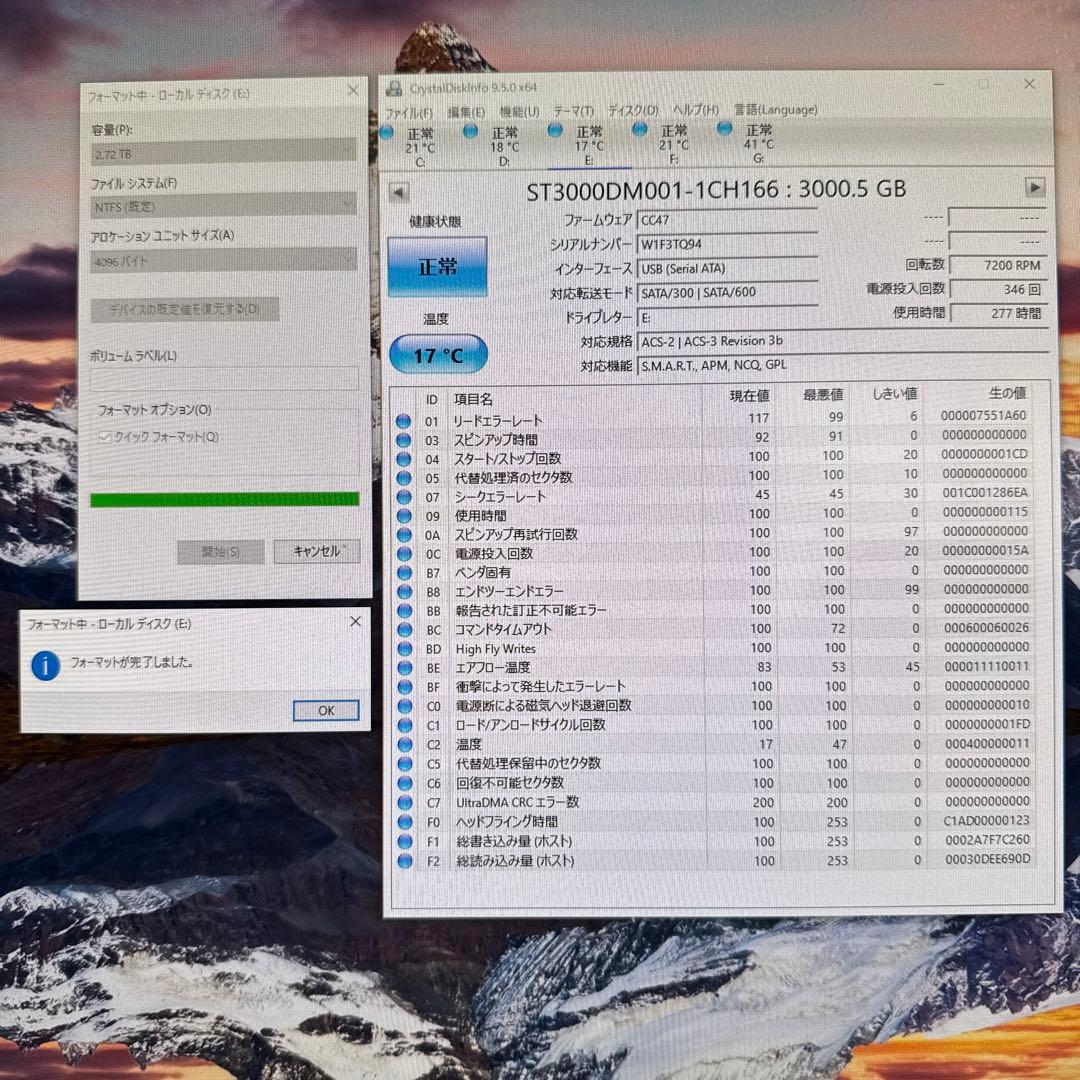The height and width of the screenshot is (1080, 1080).
Task: Select the 回復不可能セクタ数 row name
Action: [510, 783]
